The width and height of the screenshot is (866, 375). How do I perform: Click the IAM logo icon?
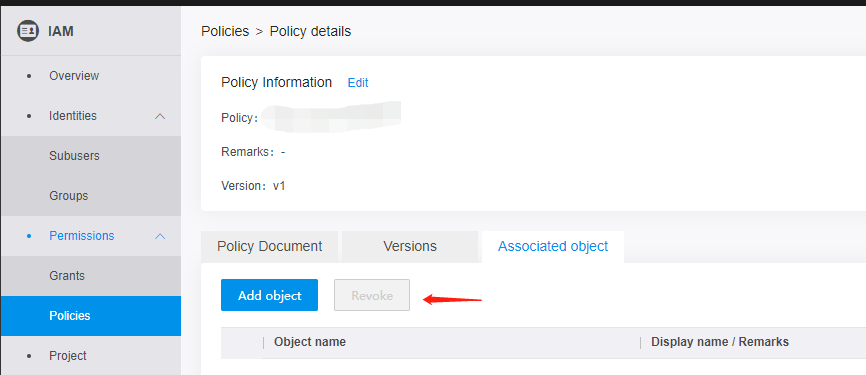point(28,31)
